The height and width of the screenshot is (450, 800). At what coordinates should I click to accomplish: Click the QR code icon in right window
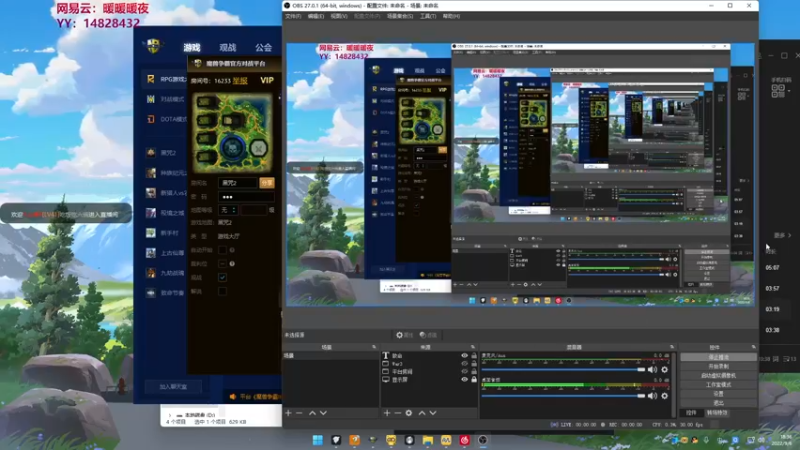point(778,91)
